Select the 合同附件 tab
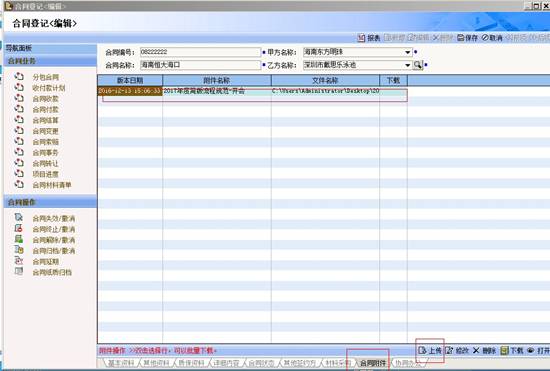Image resolution: width=550 pixels, height=371 pixels. pos(373,363)
